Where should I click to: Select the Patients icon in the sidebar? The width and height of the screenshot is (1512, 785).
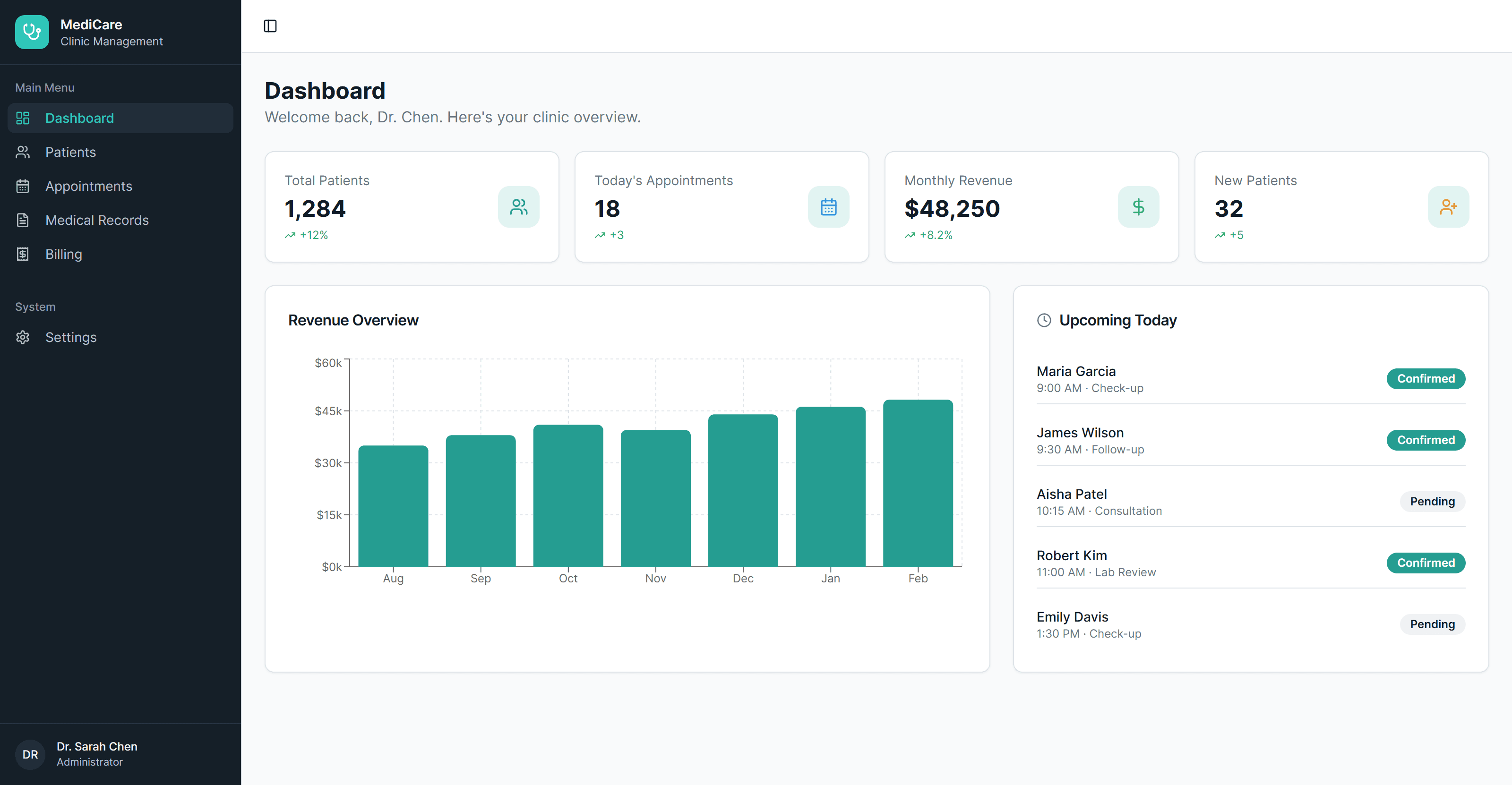point(22,152)
